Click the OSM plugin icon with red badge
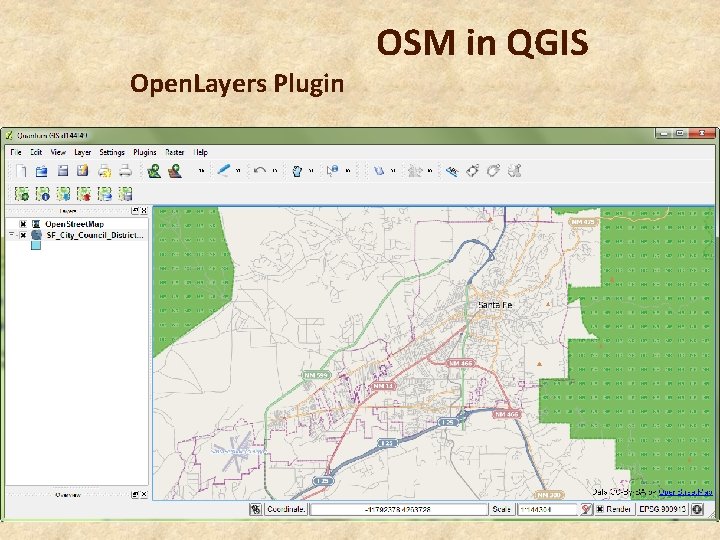Viewport: 720px width, 540px height. tap(84, 194)
